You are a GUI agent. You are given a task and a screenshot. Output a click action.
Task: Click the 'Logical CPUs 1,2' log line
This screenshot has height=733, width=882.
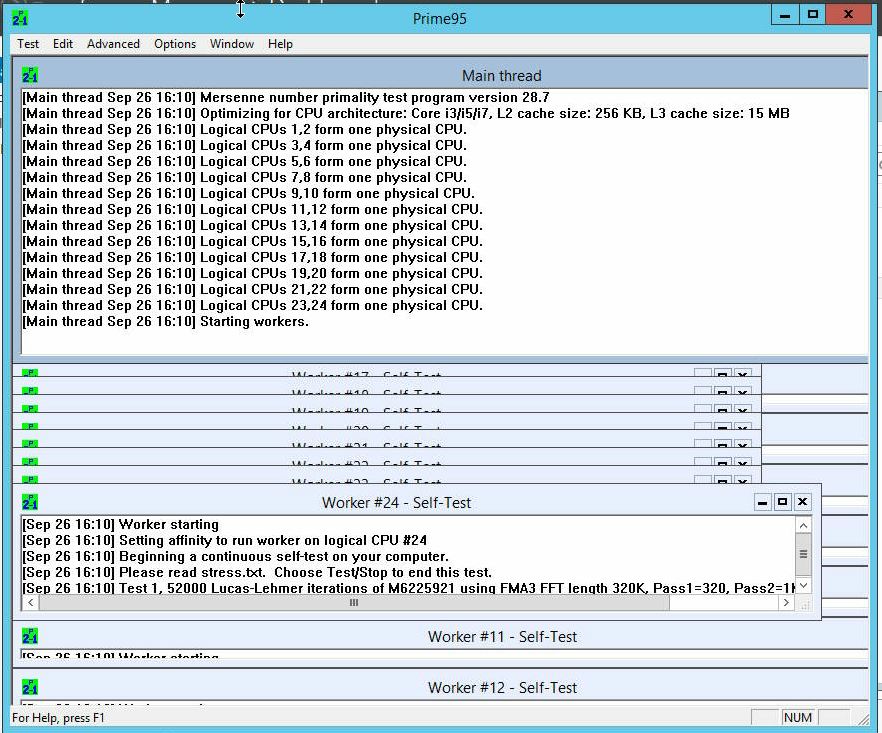click(244, 129)
